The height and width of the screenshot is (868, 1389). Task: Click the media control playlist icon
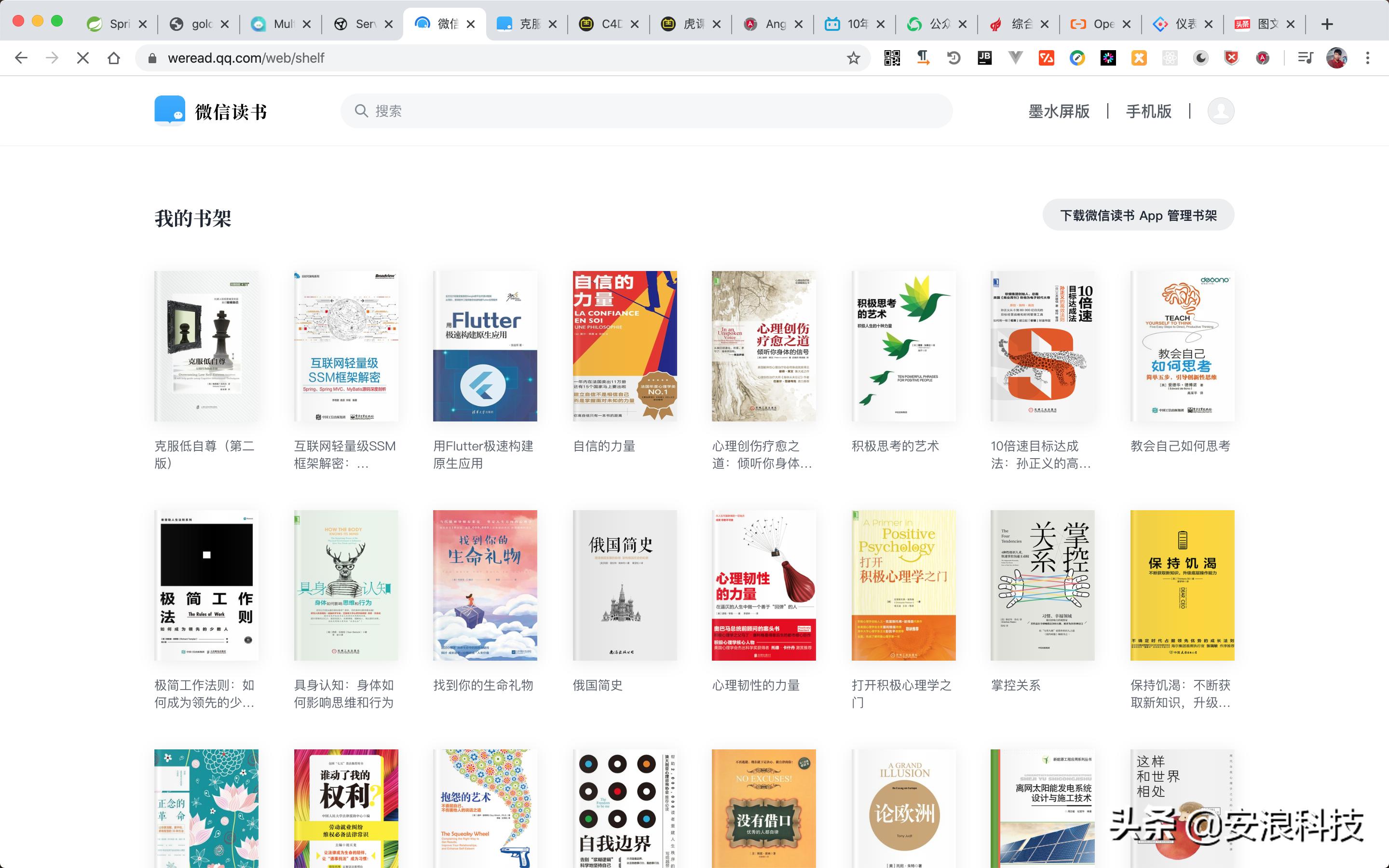[1305, 58]
